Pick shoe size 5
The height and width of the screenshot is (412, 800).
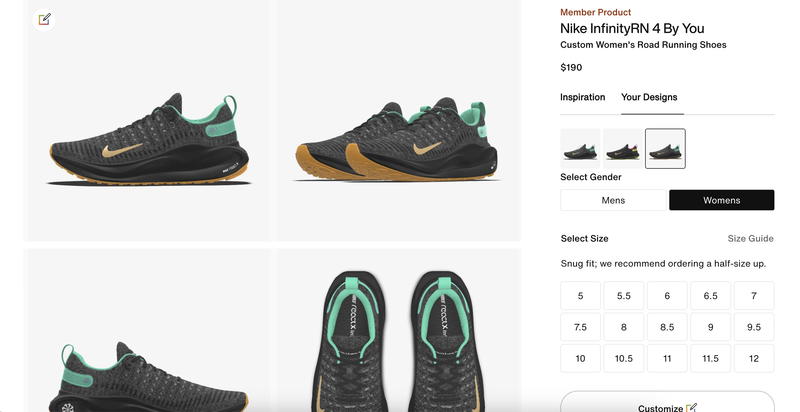(x=580, y=296)
